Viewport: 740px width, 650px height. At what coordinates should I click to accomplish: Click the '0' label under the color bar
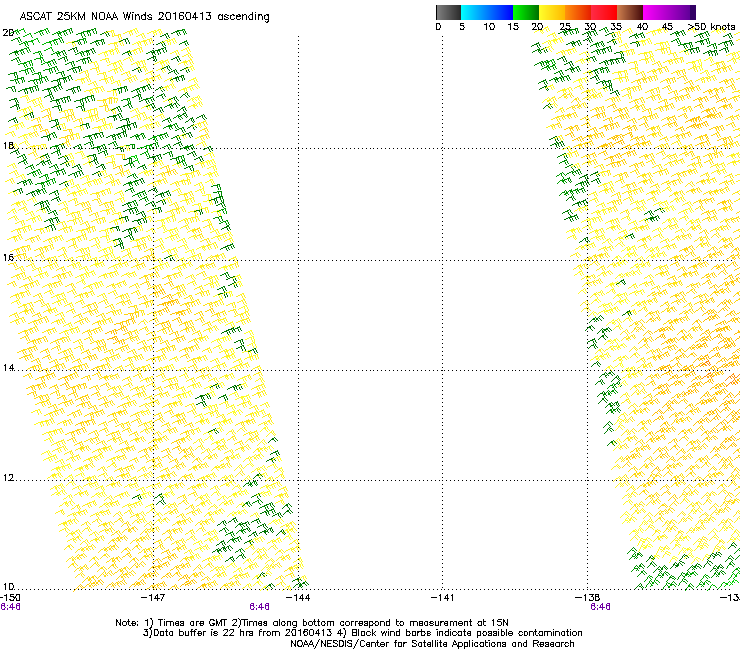[x=438, y=27]
